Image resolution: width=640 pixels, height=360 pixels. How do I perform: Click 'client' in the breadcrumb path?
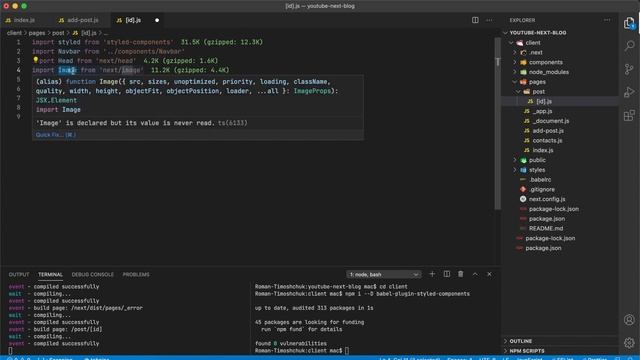[x=14, y=33]
